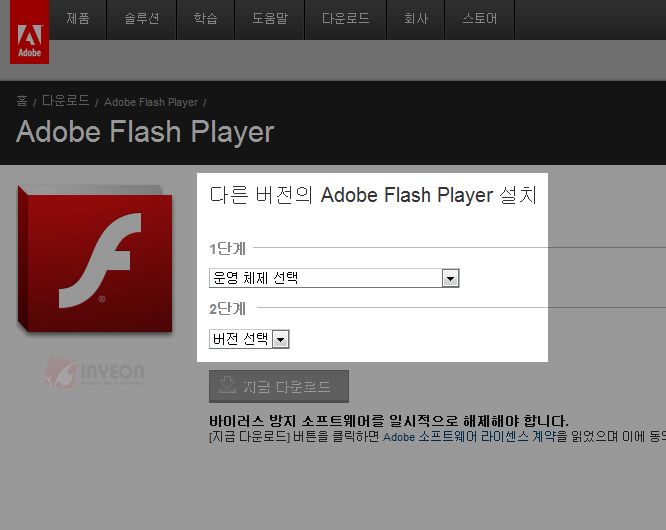
Task: Click the 지금 다운로드 button
Action: pyautogui.click(x=279, y=386)
